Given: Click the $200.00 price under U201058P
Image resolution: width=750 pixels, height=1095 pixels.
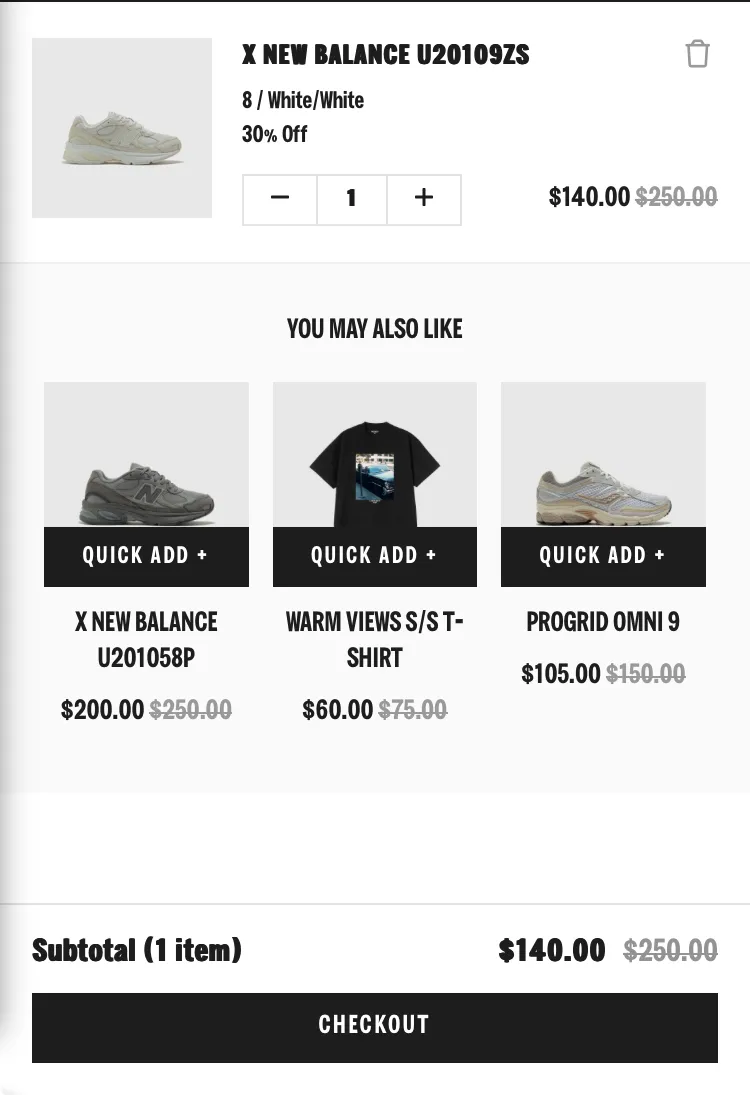Looking at the screenshot, I should pos(102,710).
